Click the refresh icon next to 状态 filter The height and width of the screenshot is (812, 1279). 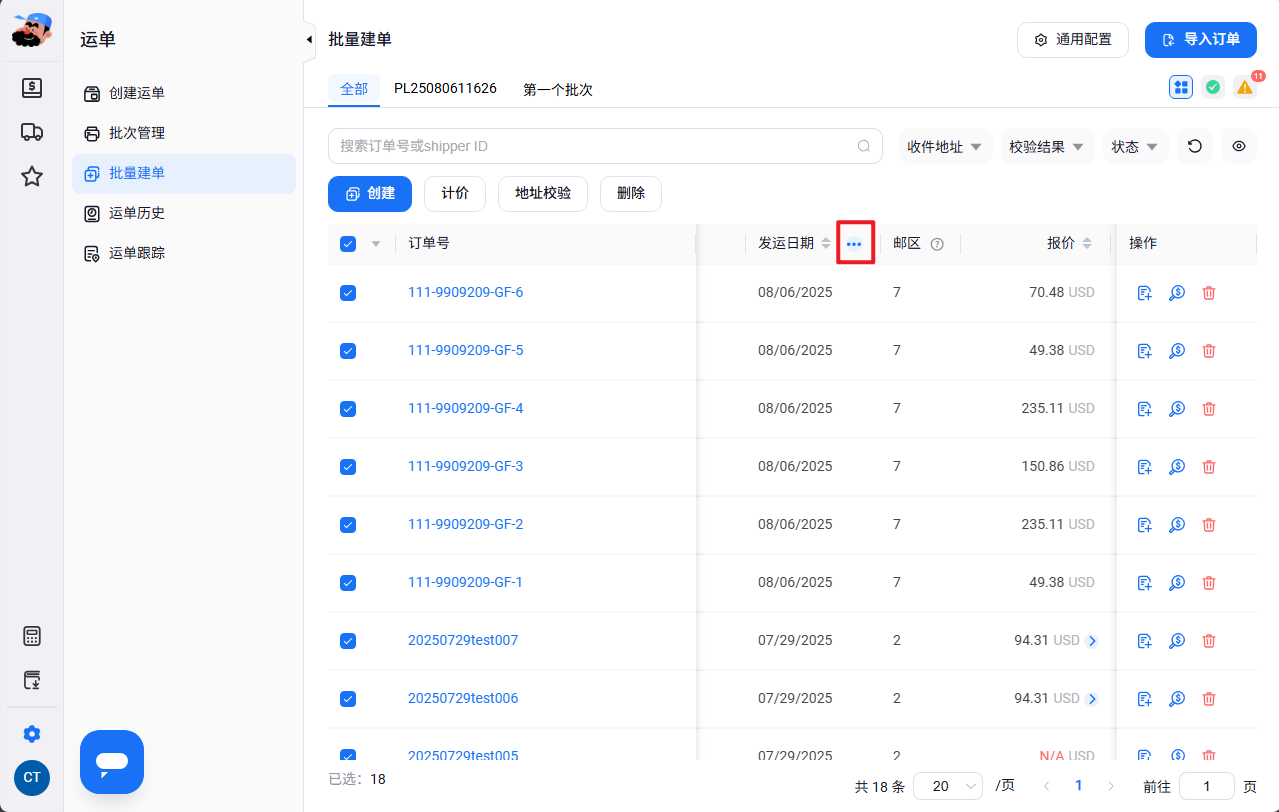(1195, 146)
